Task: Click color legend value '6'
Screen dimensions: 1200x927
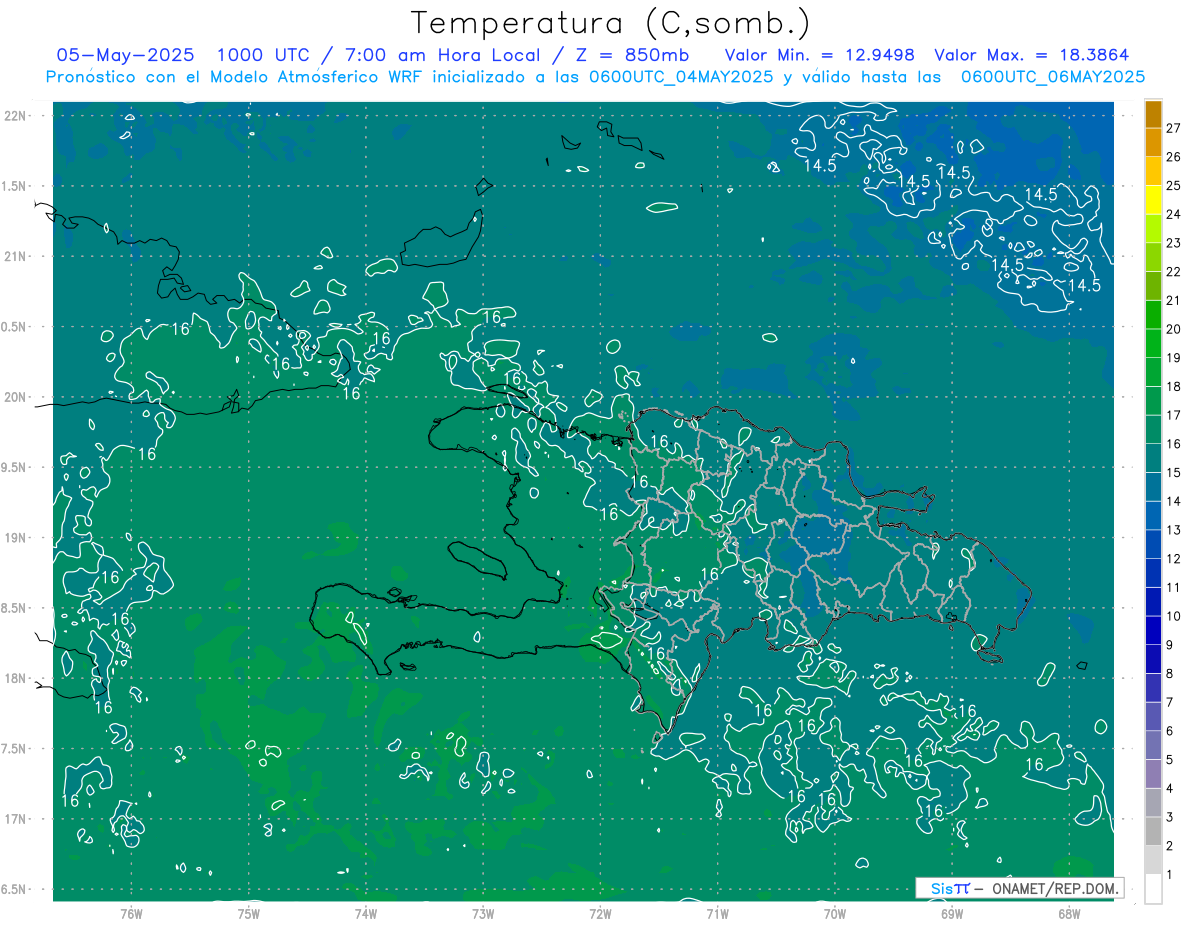Action: (x=1170, y=731)
